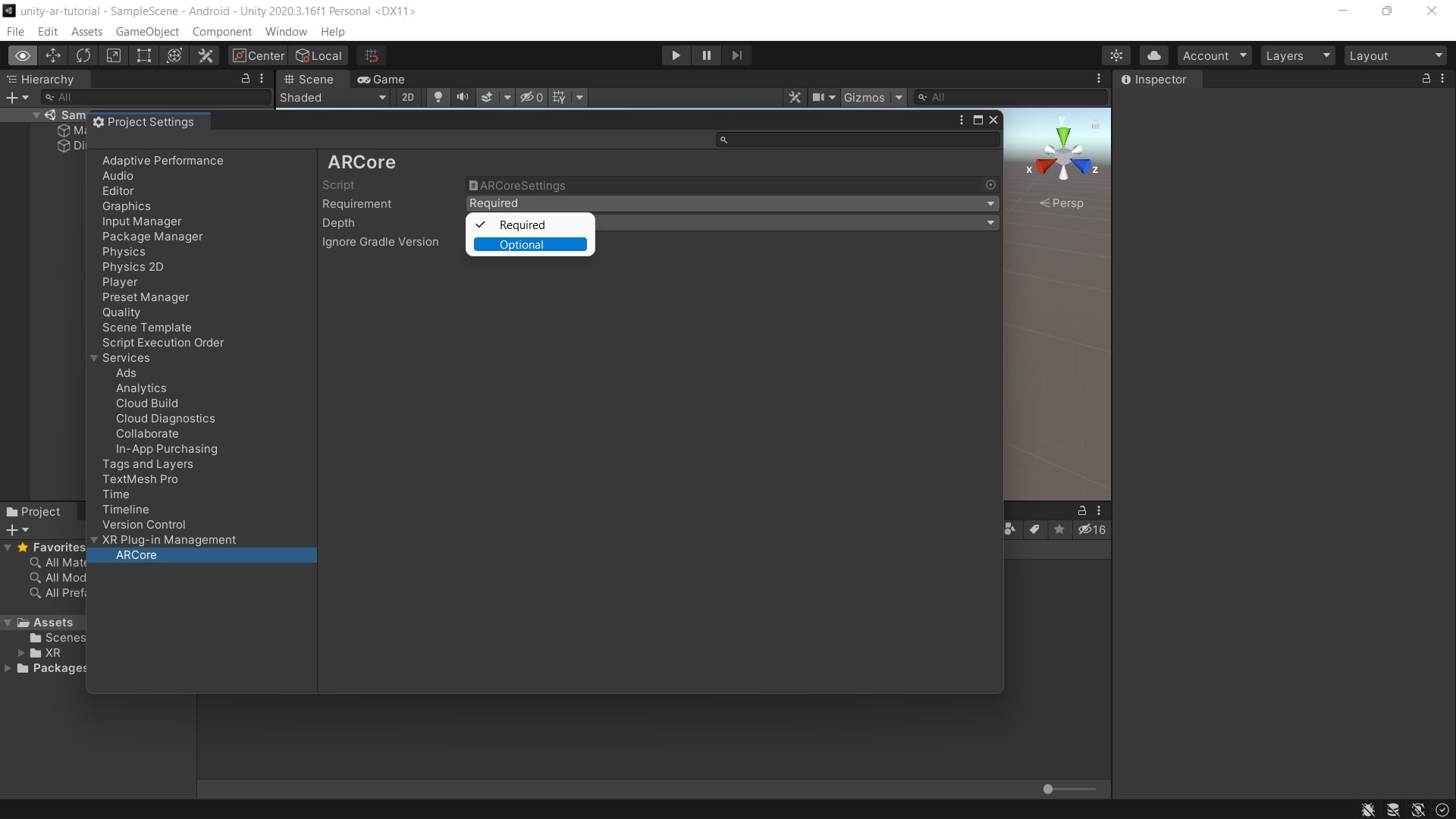Toggle scene audio speaker icon
The width and height of the screenshot is (1456, 819).
(x=462, y=97)
